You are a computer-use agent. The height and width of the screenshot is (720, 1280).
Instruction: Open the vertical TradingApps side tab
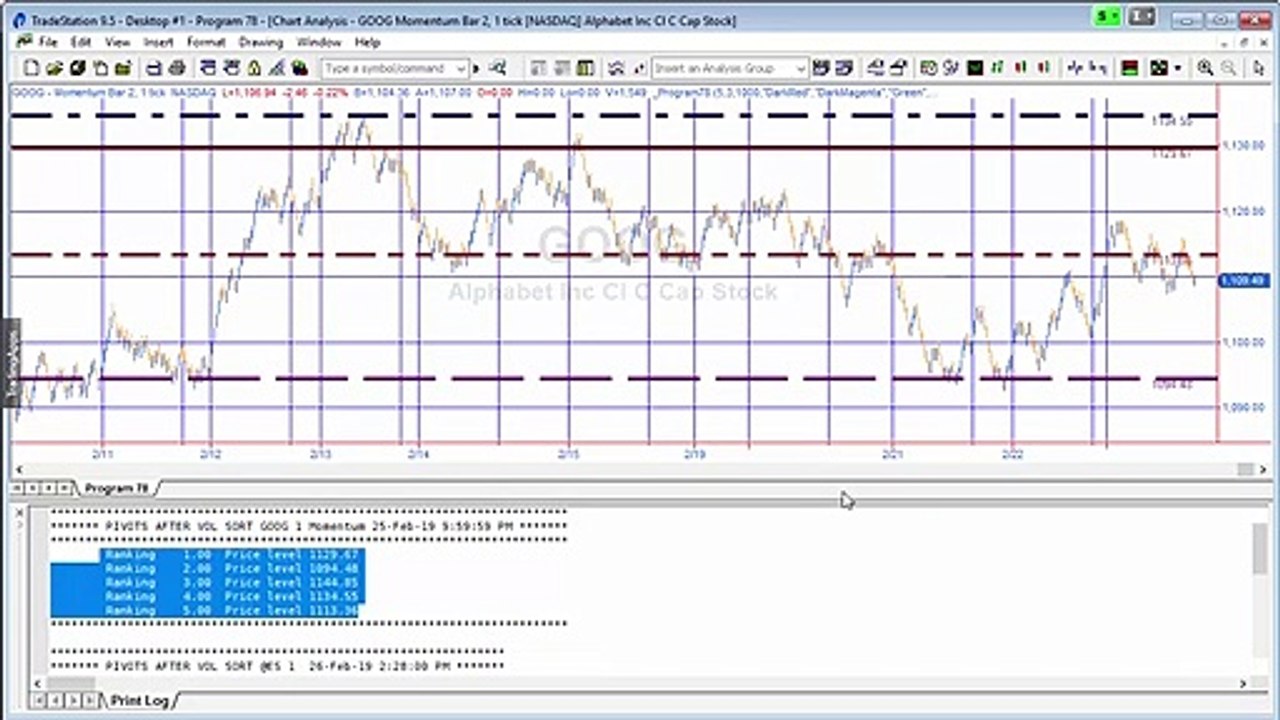coord(12,363)
